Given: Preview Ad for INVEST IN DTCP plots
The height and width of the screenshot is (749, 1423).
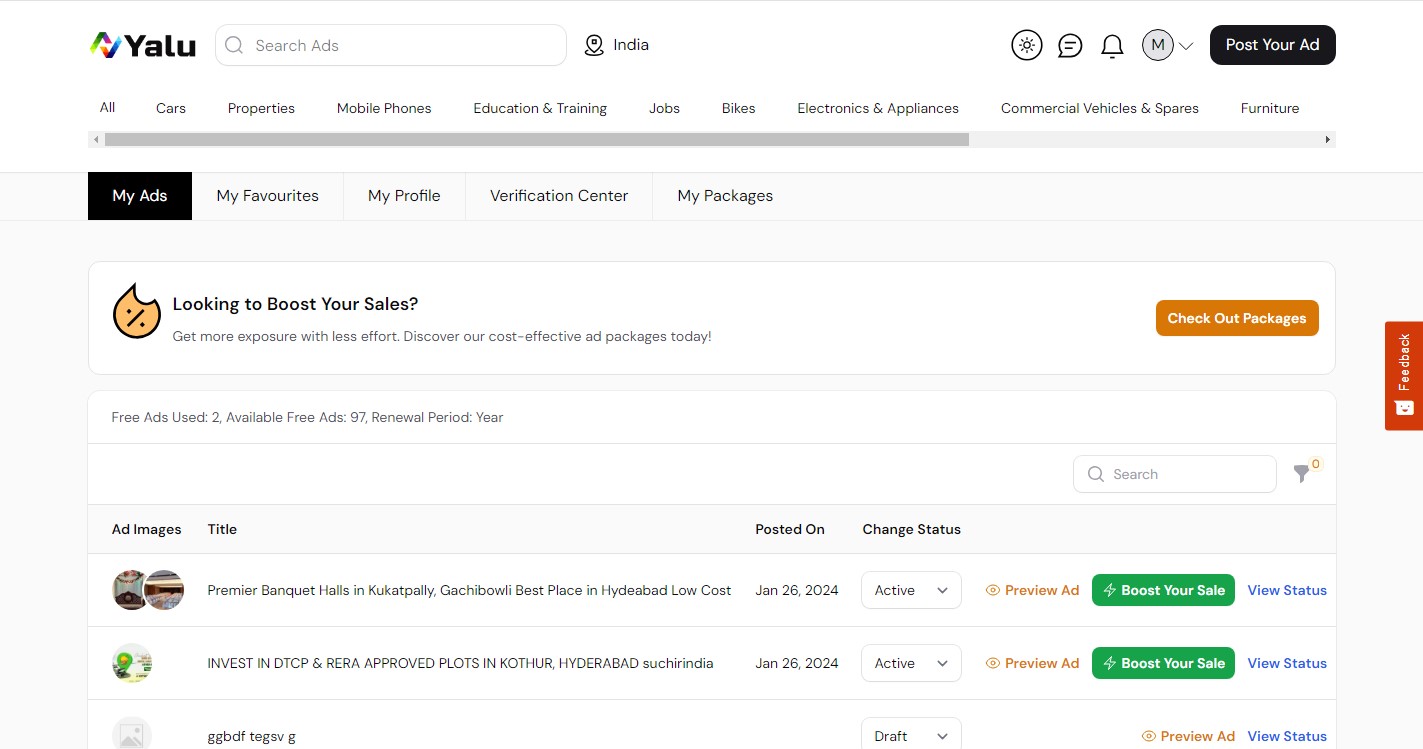Looking at the screenshot, I should pos(1032,663).
